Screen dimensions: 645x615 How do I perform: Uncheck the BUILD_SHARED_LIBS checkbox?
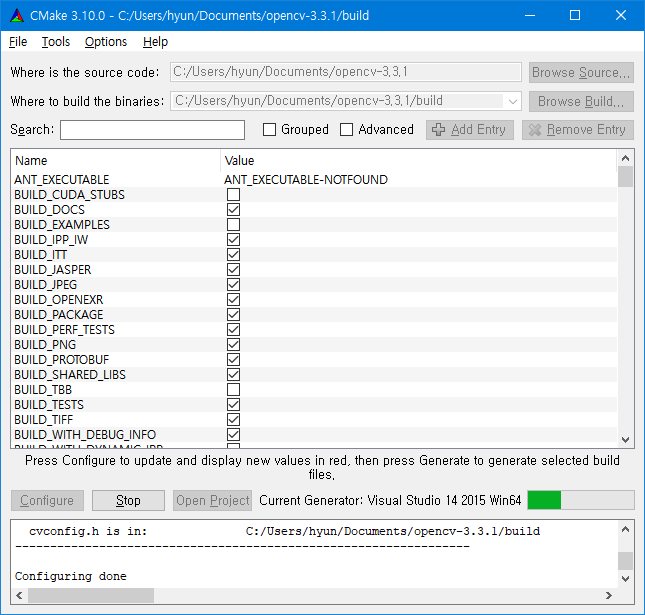point(233,375)
